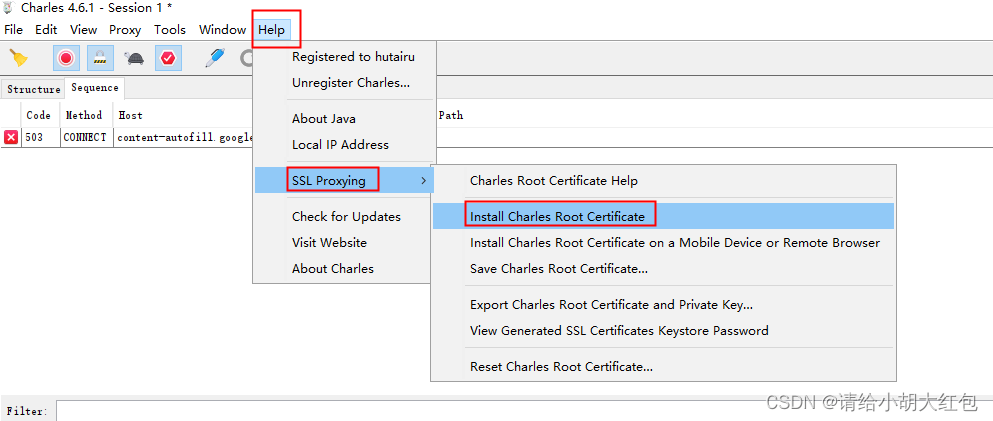Expand the SSL Proxying submenu
The height and width of the screenshot is (421, 993).
(345, 180)
